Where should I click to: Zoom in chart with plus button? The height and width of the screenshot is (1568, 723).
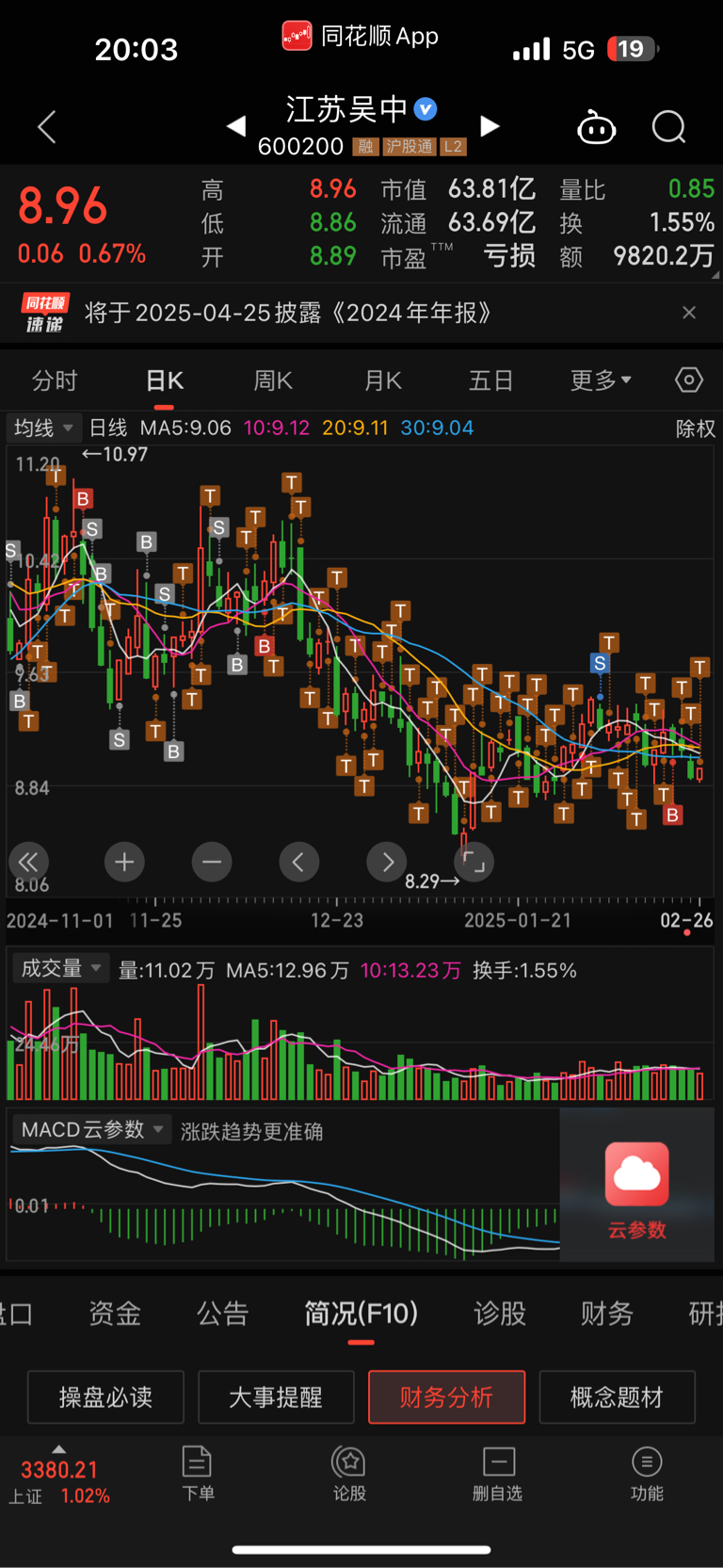click(124, 862)
